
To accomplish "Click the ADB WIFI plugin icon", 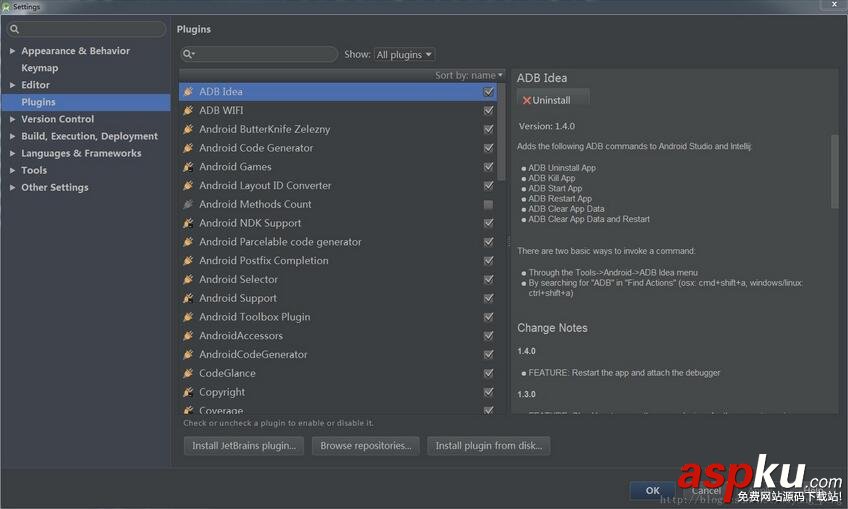I will 188,110.
